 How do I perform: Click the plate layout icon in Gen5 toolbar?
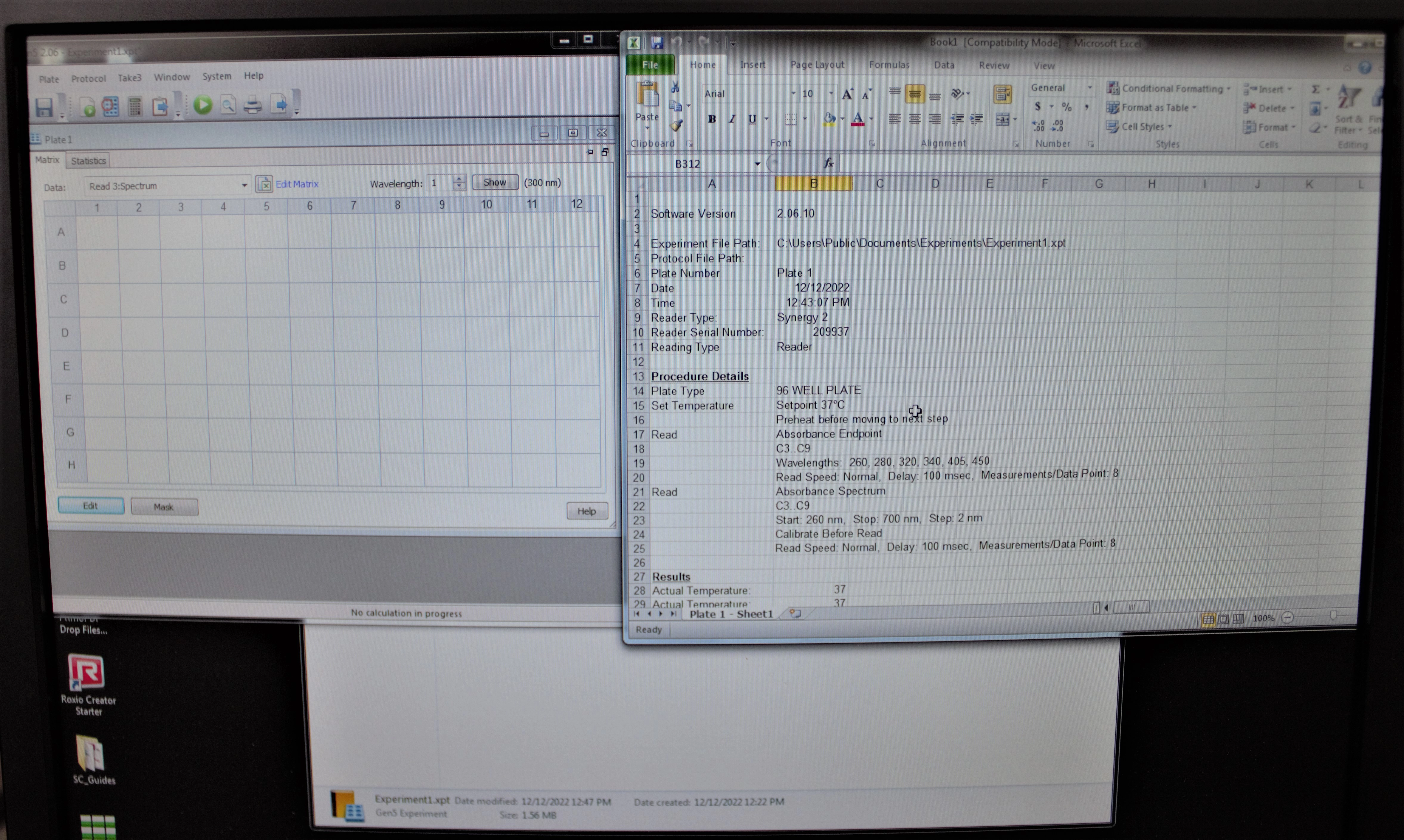click(x=110, y=106)
